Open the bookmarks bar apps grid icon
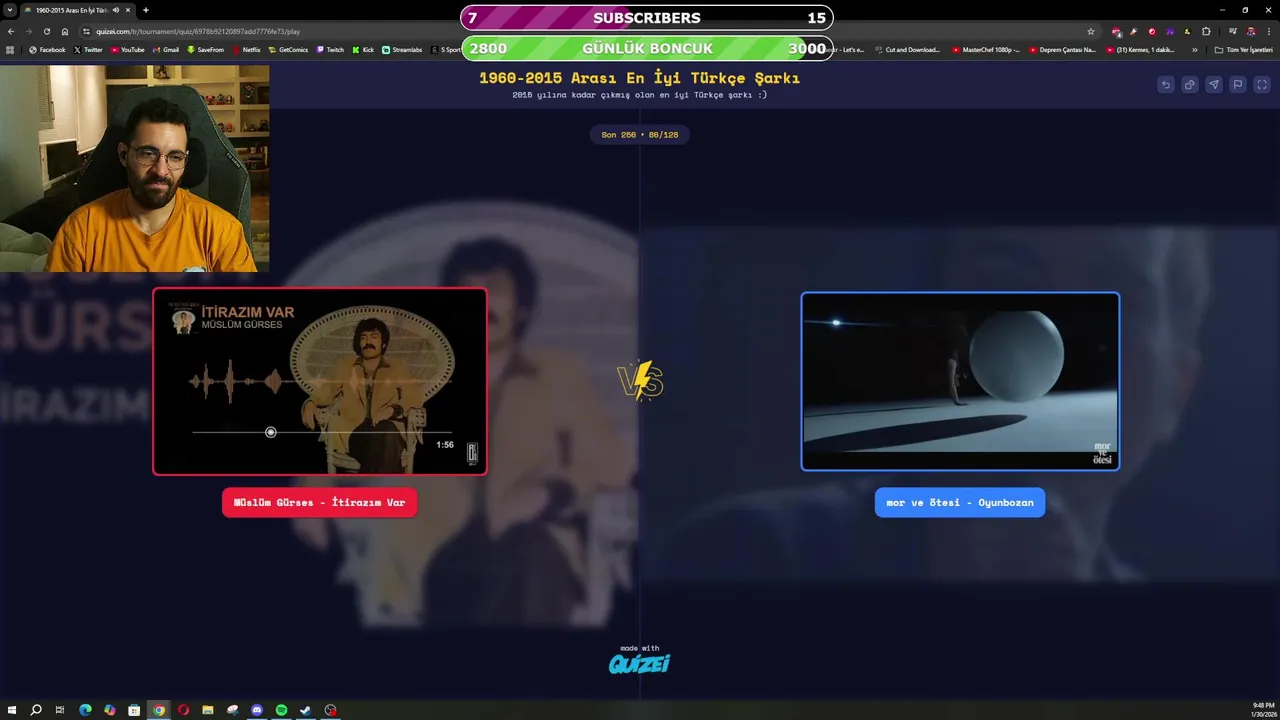This screenshot has width=1280, height=720. pos(10,50)
